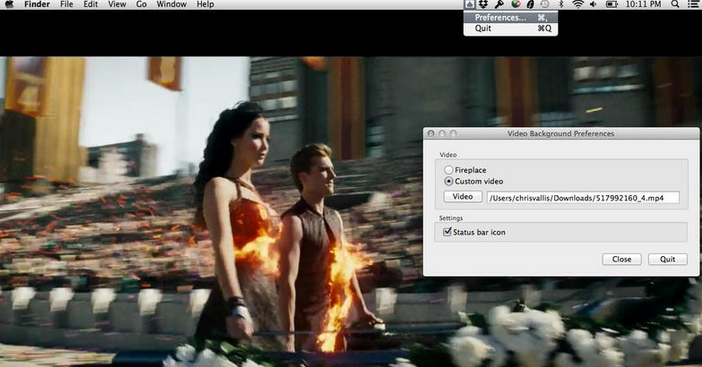Viewport: 702px width, 367px height.
Task: Open the File menu
Action: pos(67,4)
